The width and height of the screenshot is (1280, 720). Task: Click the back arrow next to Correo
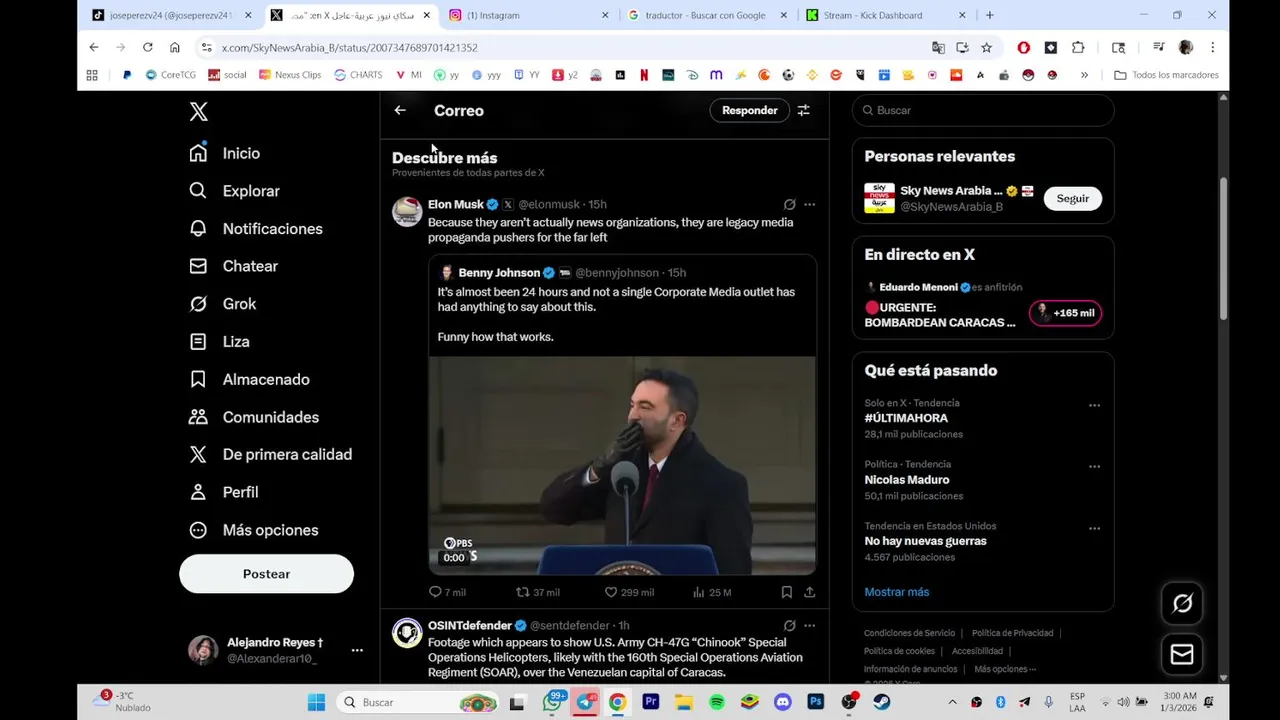point(400,110)
